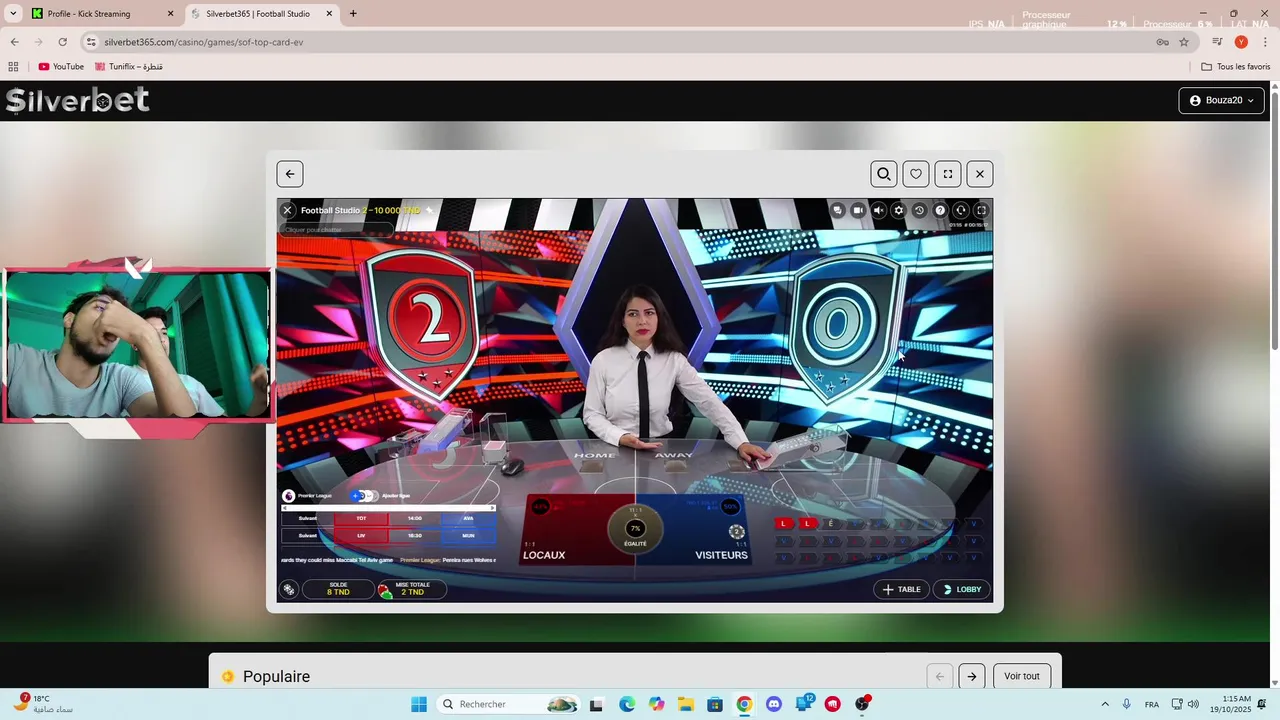Bookmark this page with star icon
The image size is (1280, 720).
1184,42
